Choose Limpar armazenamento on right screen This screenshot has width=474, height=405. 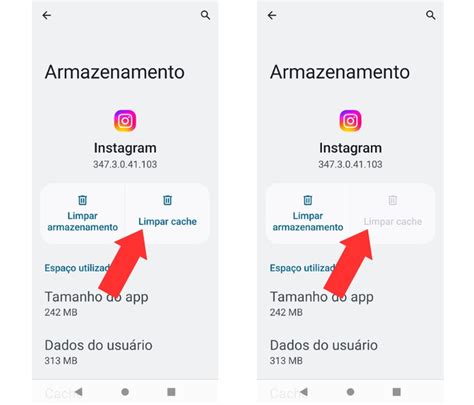(x=308, y=213)
